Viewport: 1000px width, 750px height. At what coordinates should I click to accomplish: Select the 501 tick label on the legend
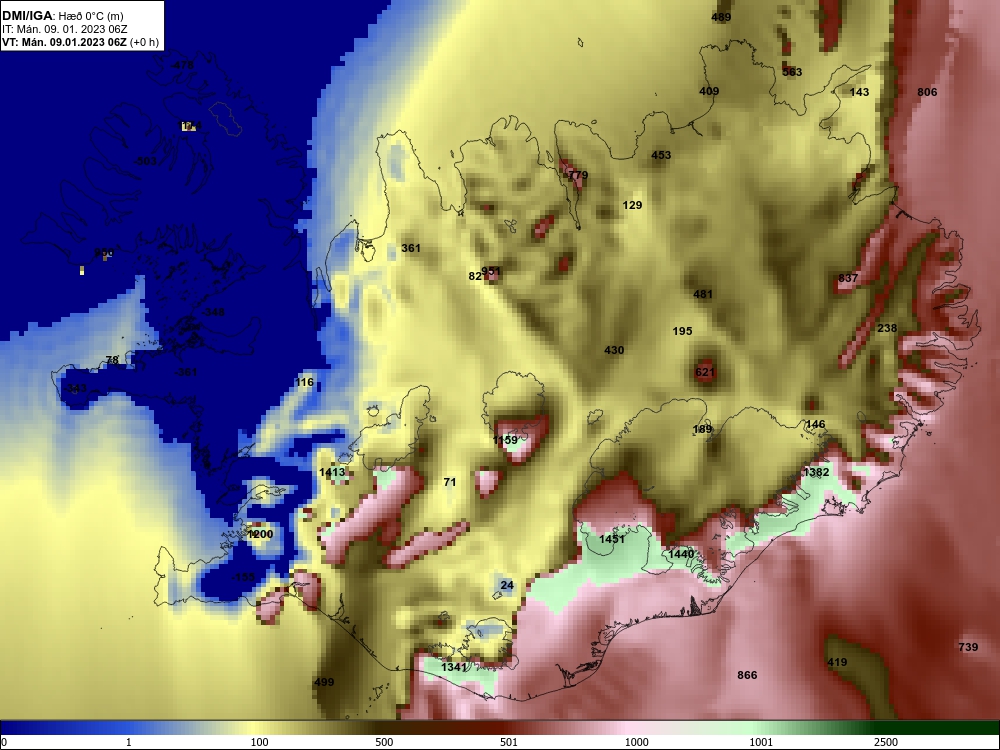click(x=509, y=742)
